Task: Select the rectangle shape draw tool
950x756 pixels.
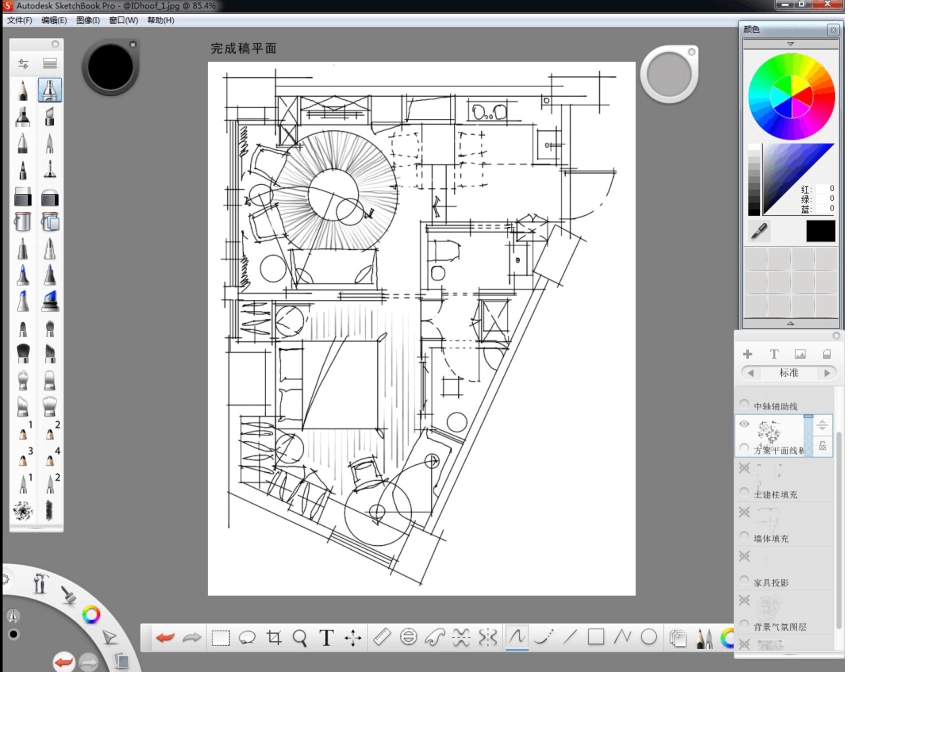Action: click(596, 637)
